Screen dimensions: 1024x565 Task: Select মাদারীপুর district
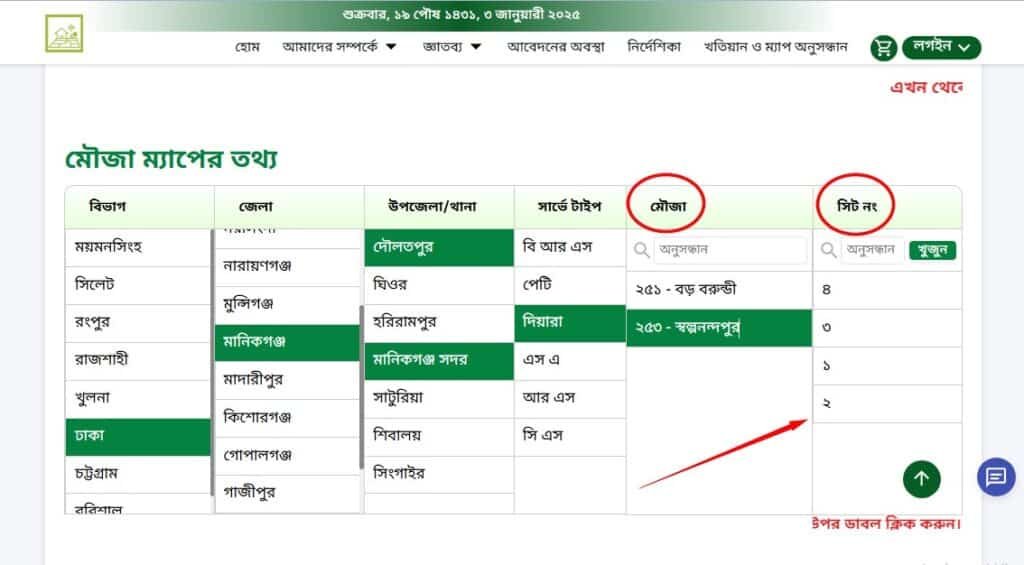point(287,379)
